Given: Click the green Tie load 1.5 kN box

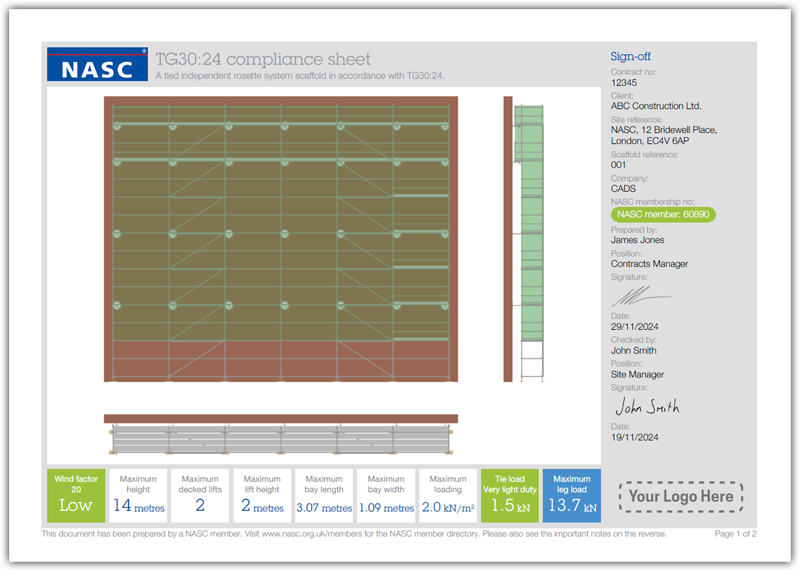Looking at the screenshot, I should coord(510,496).
